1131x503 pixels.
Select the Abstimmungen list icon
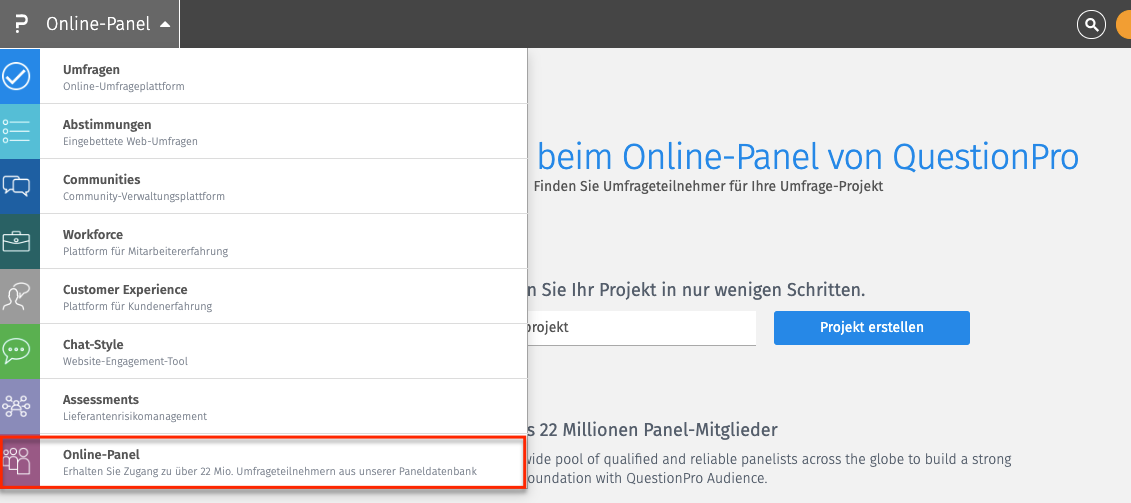[16, 131]
